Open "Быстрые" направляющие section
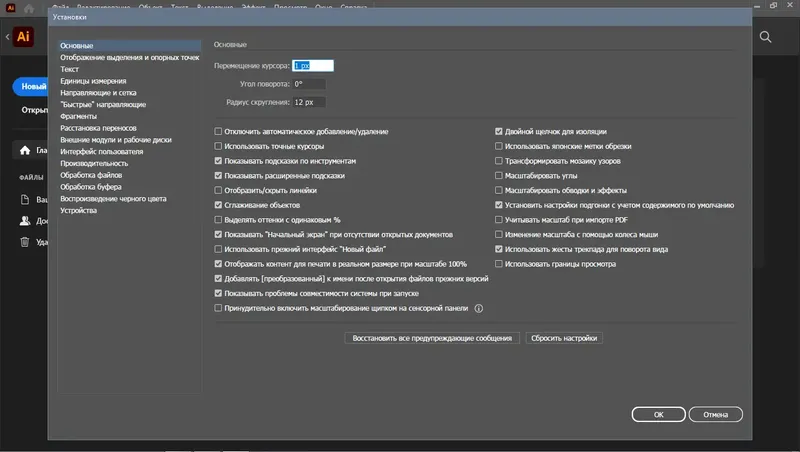 coord(129,105)
